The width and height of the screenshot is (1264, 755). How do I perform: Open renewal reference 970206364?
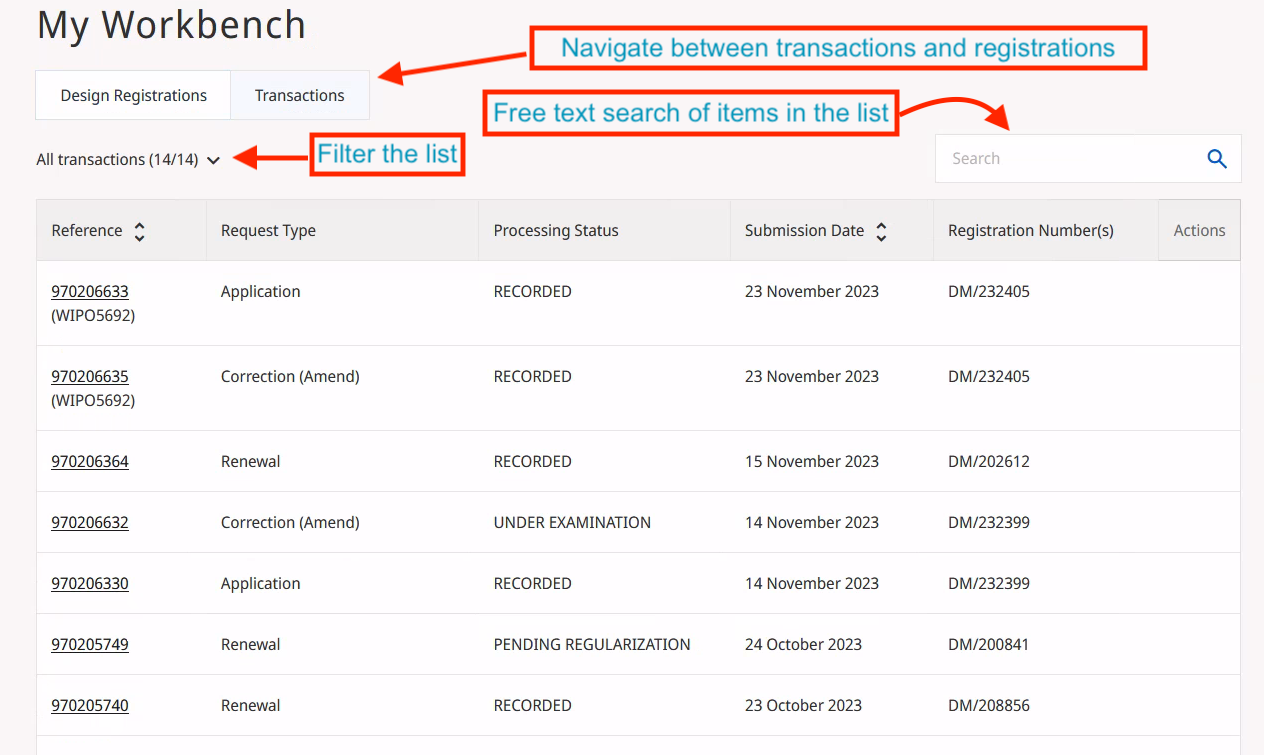[90, 462]
